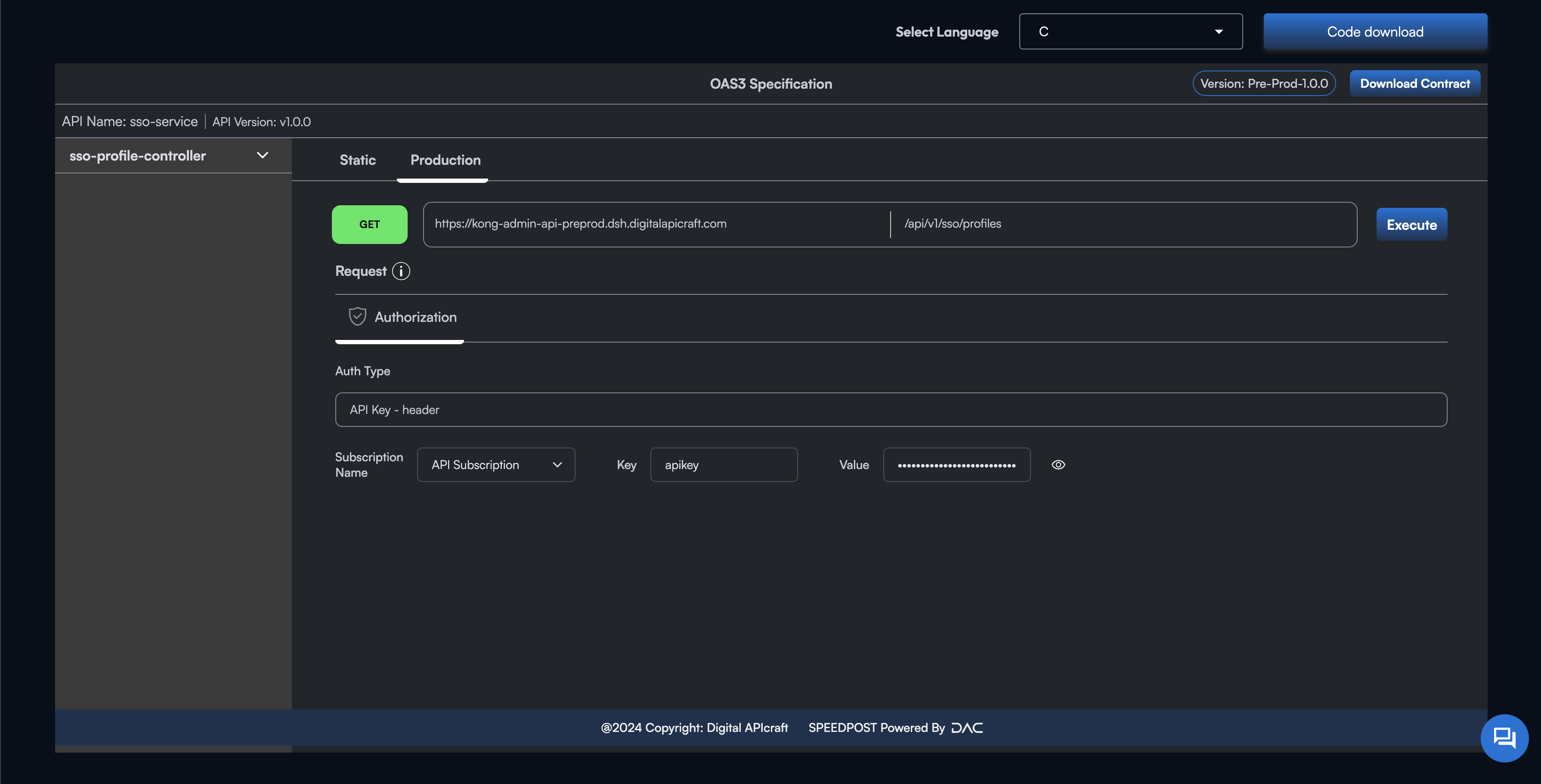The image size is (1541, 784).
Task: Click the Download Contract button
Action: click(1415, 84)
